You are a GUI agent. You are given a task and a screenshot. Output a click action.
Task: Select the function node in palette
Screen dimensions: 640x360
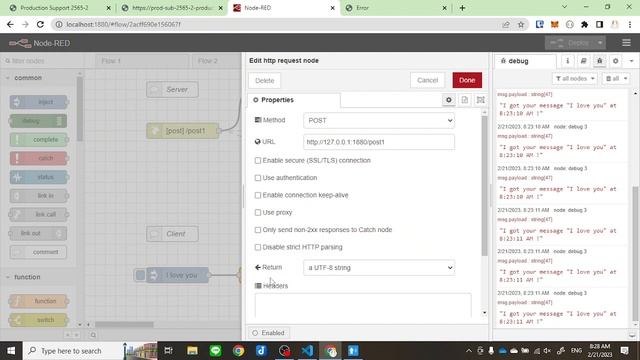coord(38,301)
